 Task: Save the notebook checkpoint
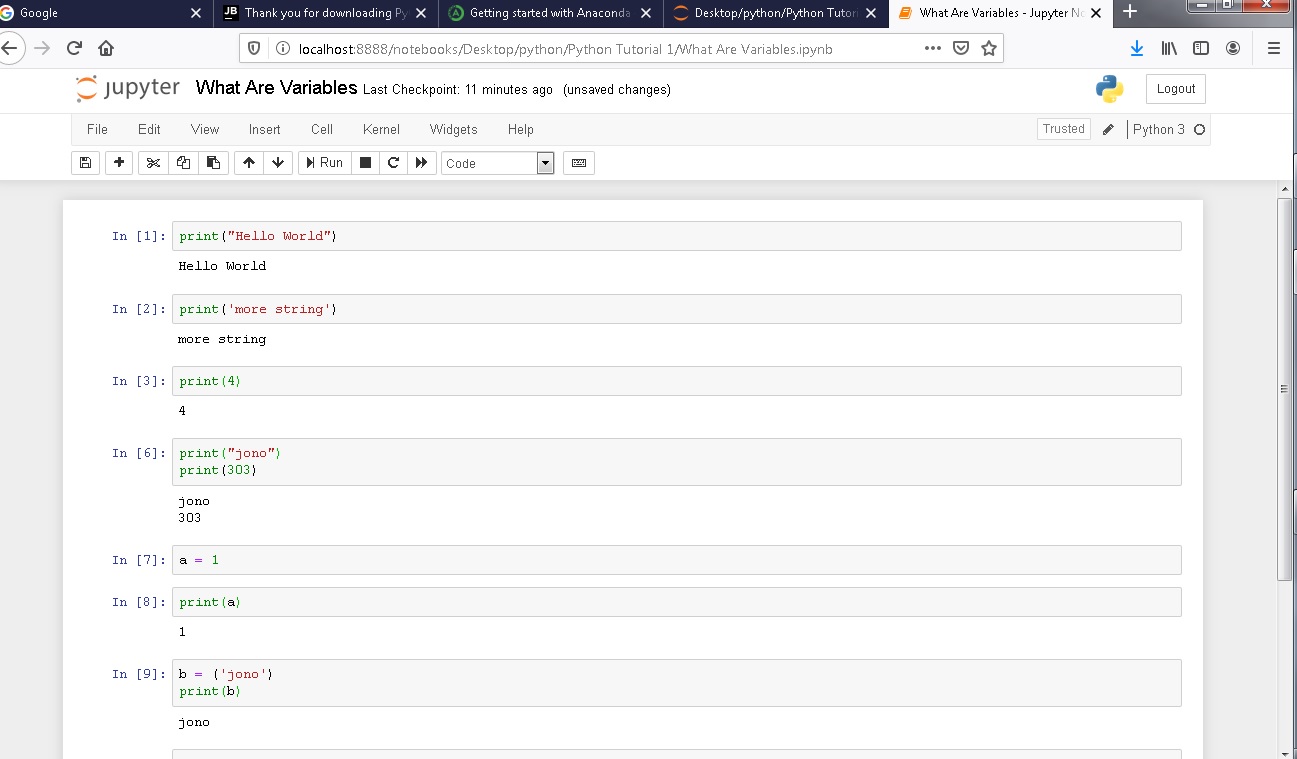click(85, 162)
